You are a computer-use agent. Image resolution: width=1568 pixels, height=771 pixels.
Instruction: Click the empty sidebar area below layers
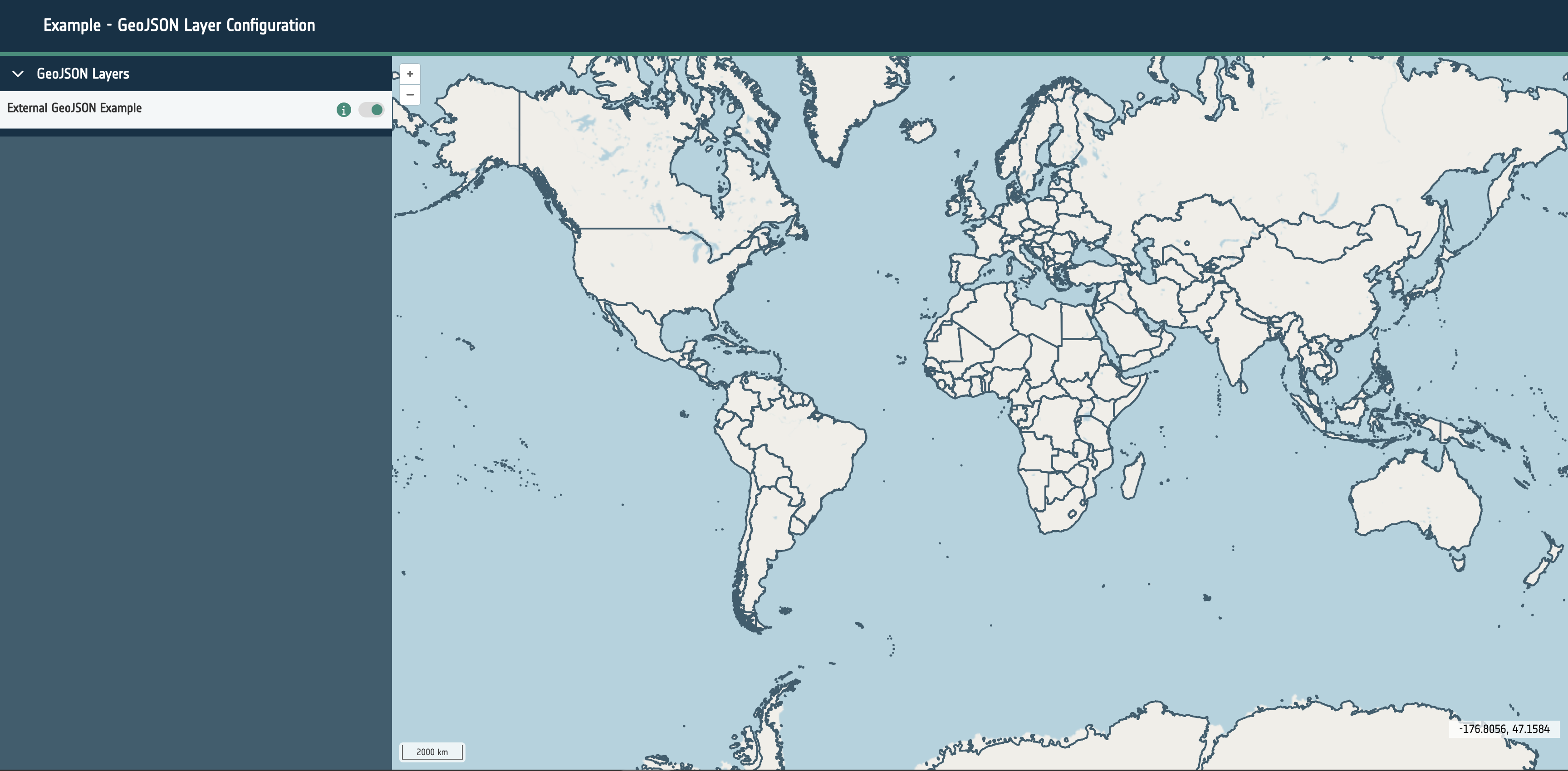195,426
